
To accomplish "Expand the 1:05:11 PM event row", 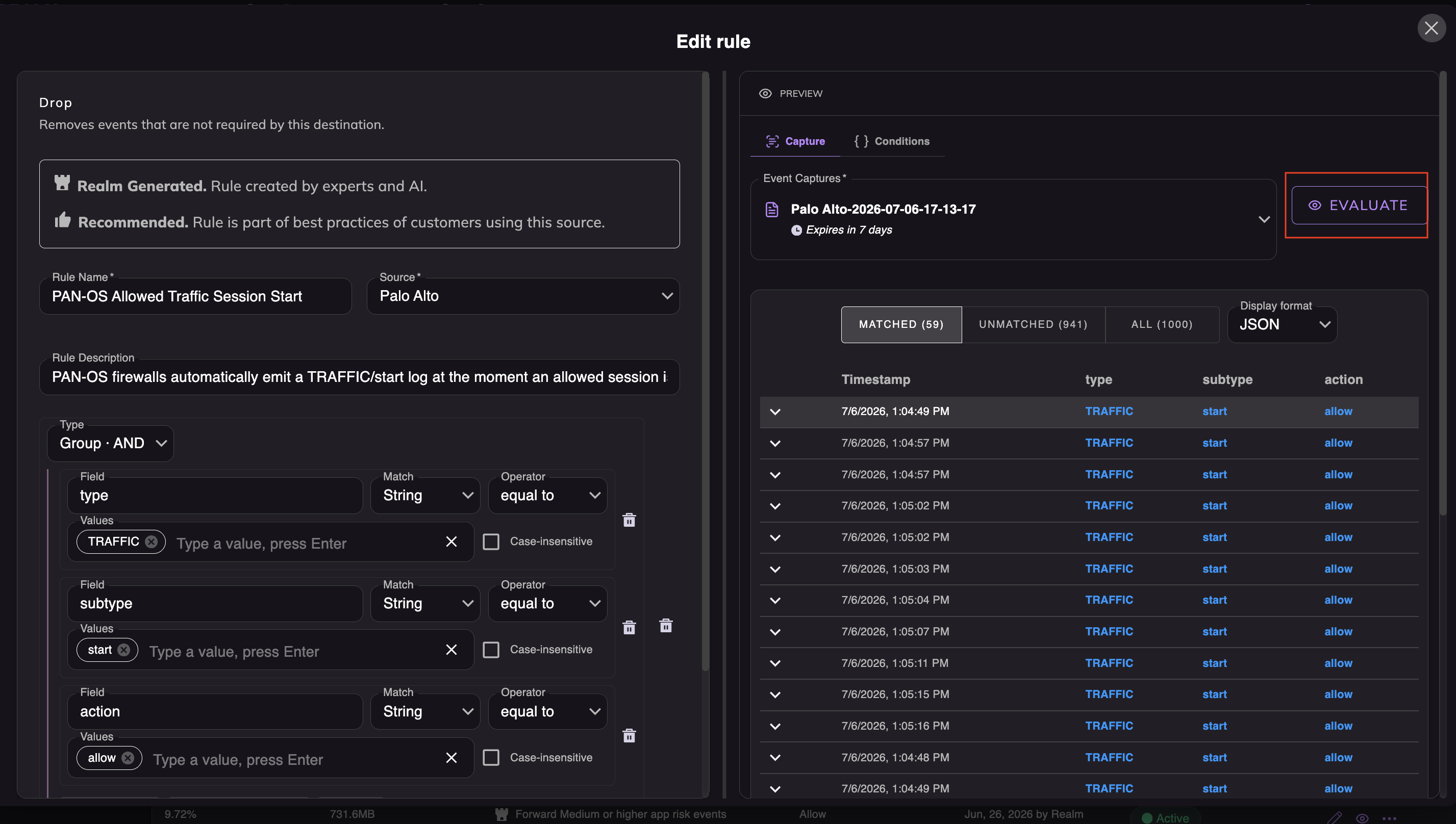I will tap(775, 663).
